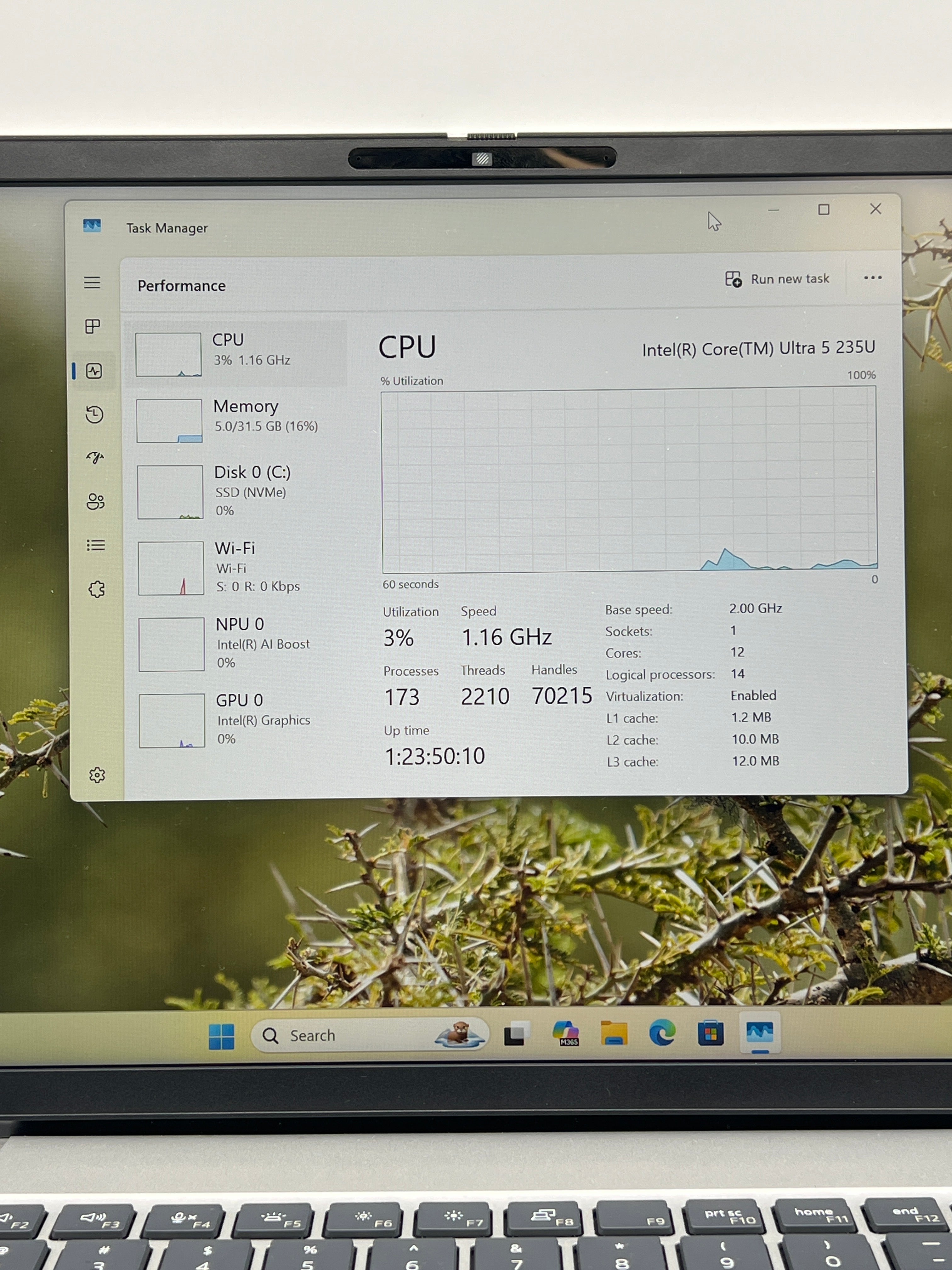Image resolution: width=952 pixels, height=1270 pixels.
Task: Click the 5.0/31.5 GB (16%) memory text
Action: 266,426
